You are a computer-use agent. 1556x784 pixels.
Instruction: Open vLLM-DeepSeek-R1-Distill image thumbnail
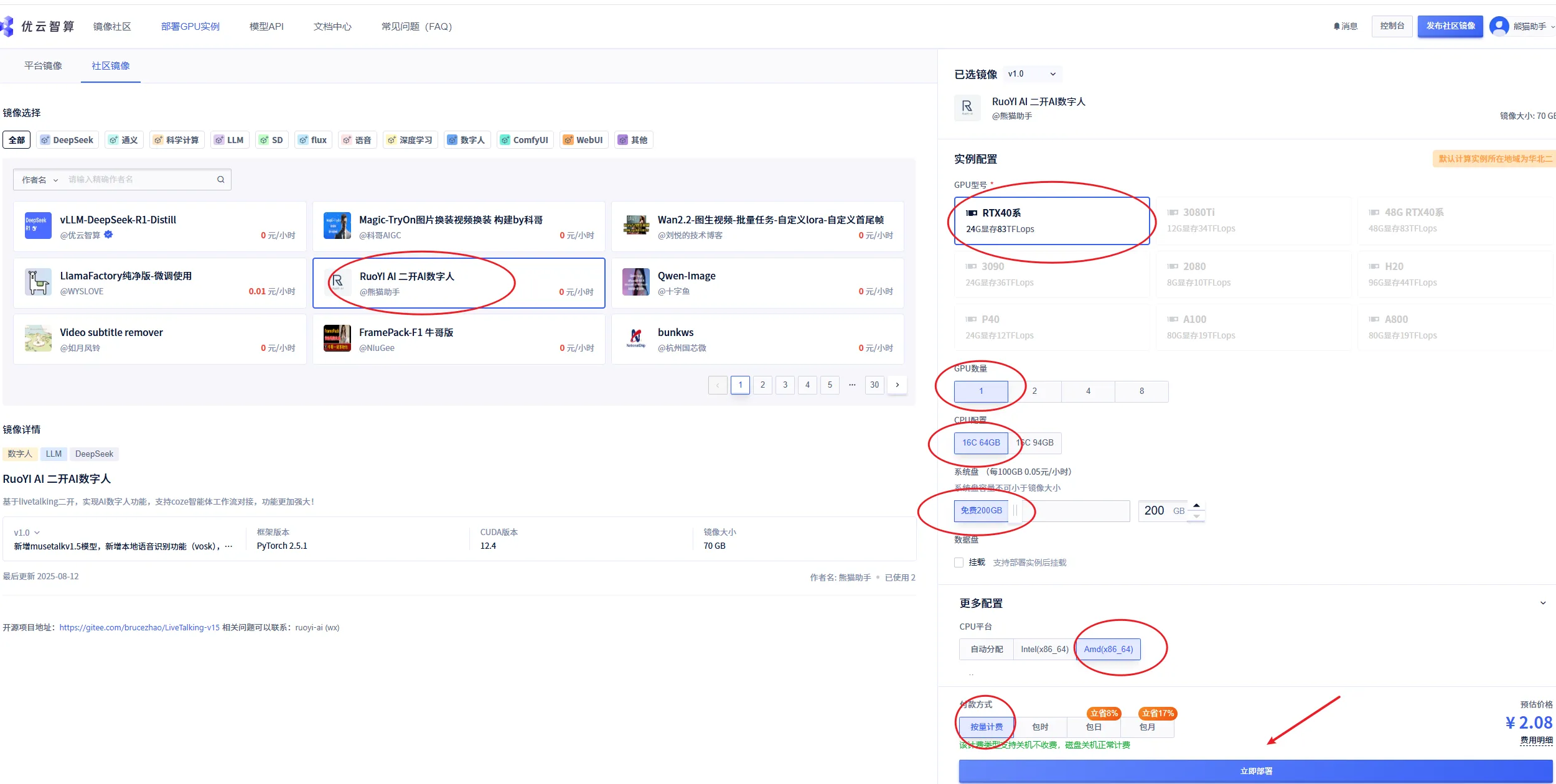(38, 225)
